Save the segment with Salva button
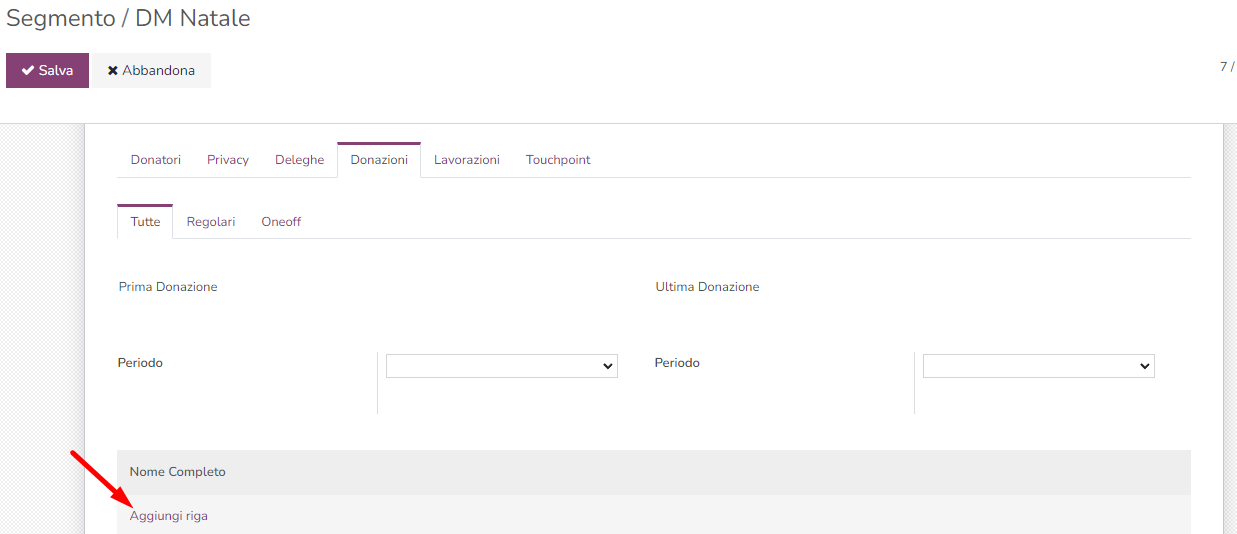This screenshot has height=534, width=1237. [x=47, y=71]
